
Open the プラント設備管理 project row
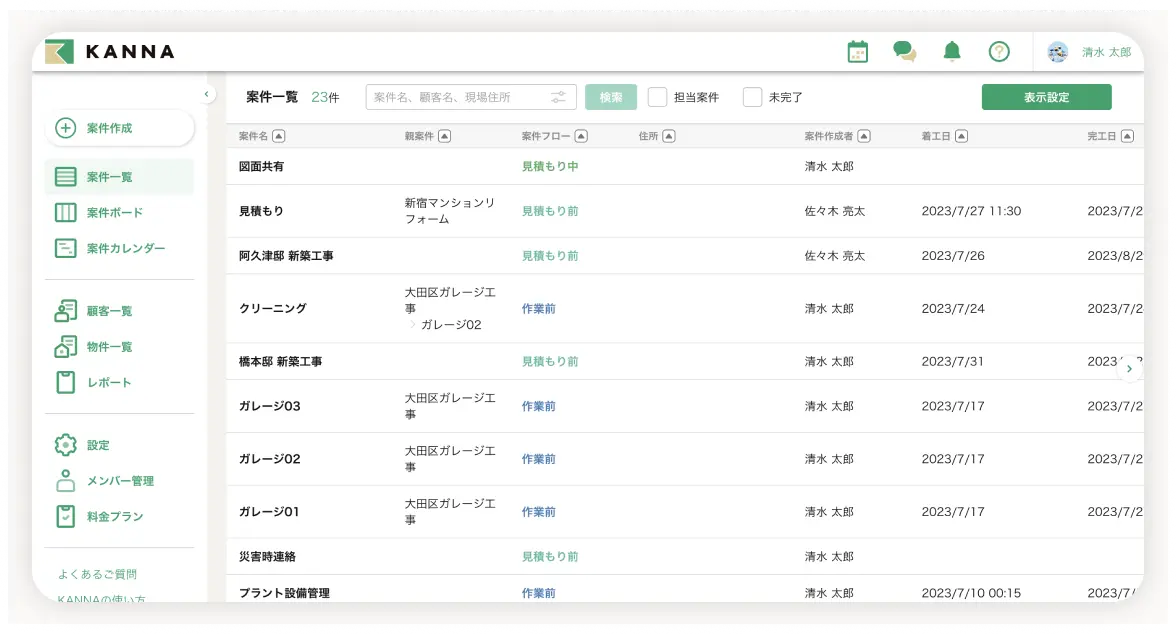685,590
